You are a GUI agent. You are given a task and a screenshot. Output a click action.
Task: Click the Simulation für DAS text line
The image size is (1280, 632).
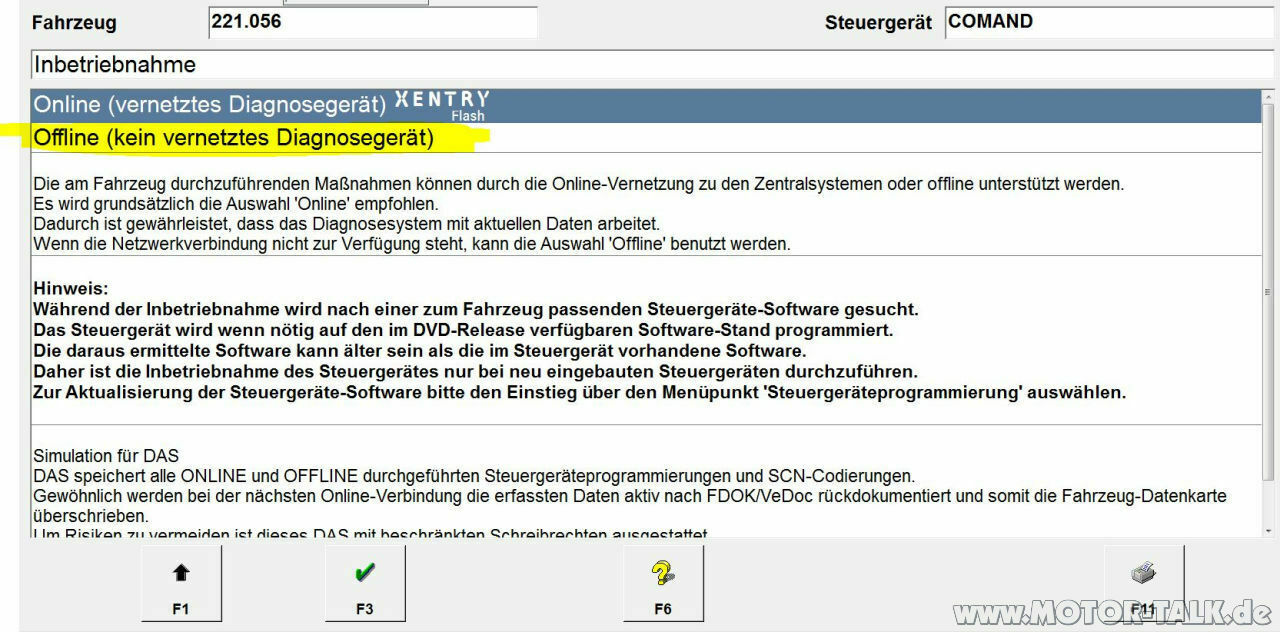(104, 456)
